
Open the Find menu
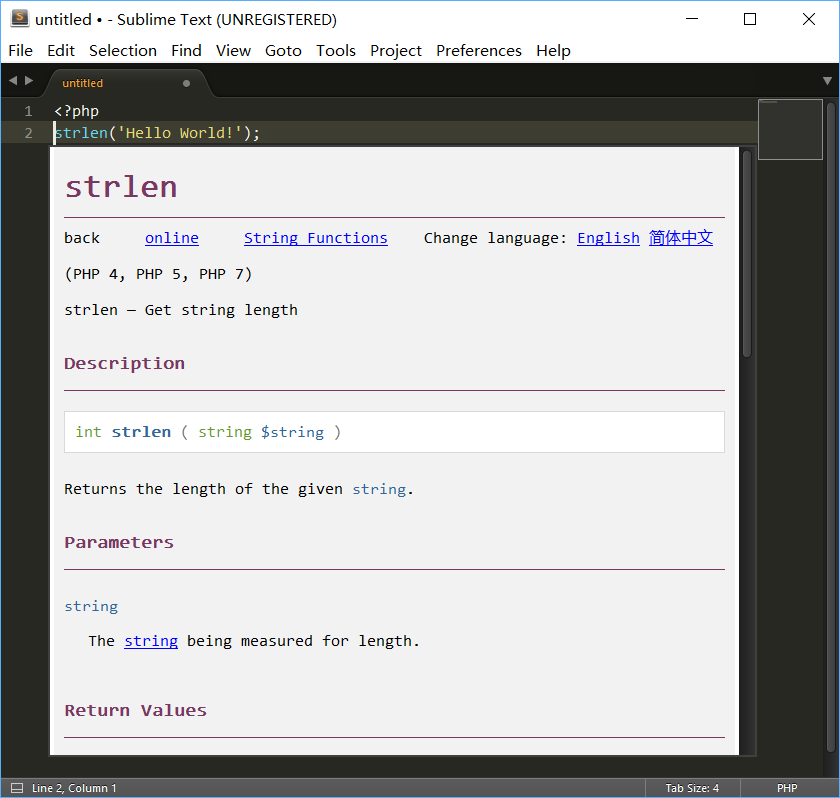(186, 51)
